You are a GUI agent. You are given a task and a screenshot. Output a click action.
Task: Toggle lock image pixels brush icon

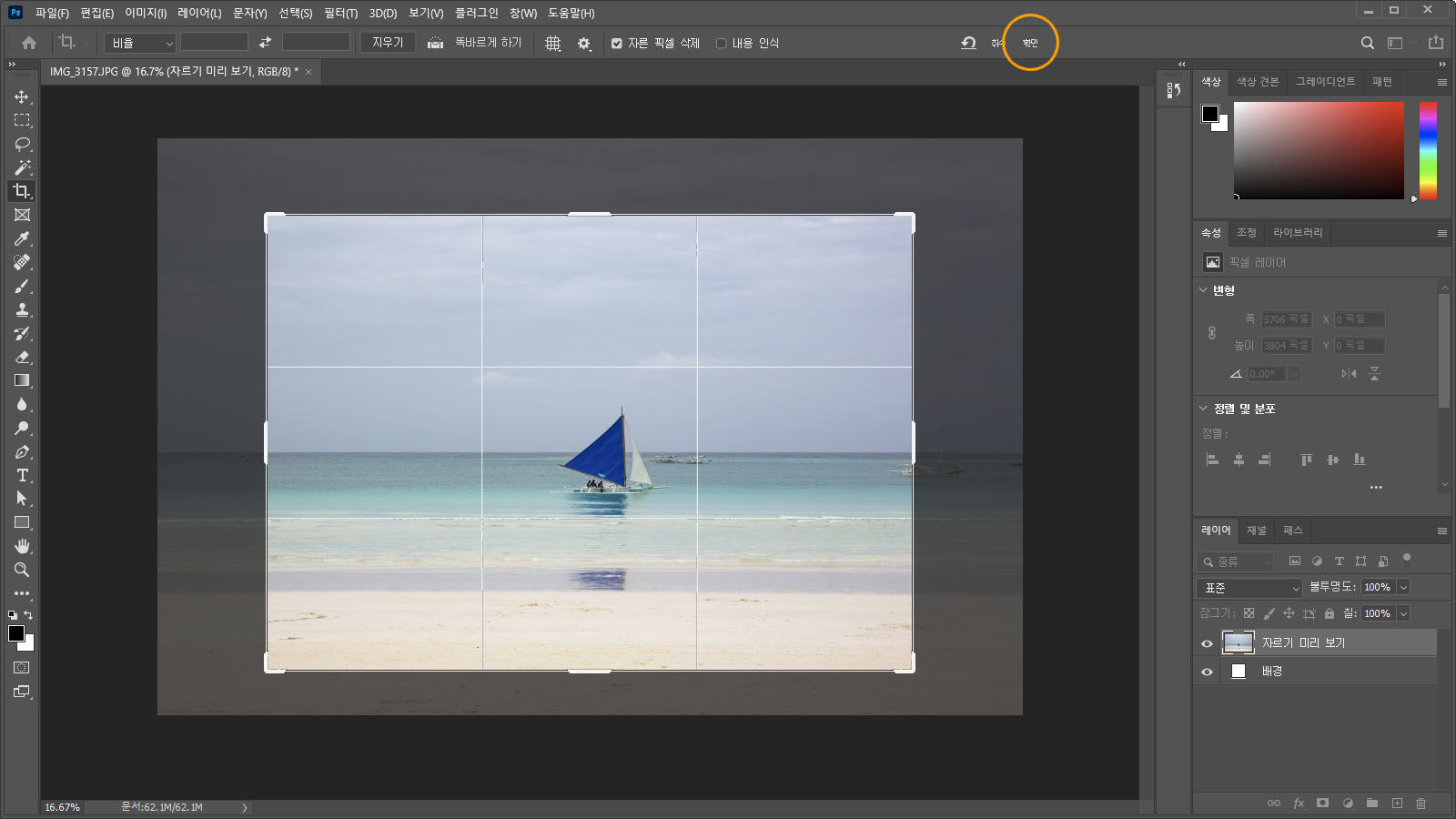pos(1269,613)
